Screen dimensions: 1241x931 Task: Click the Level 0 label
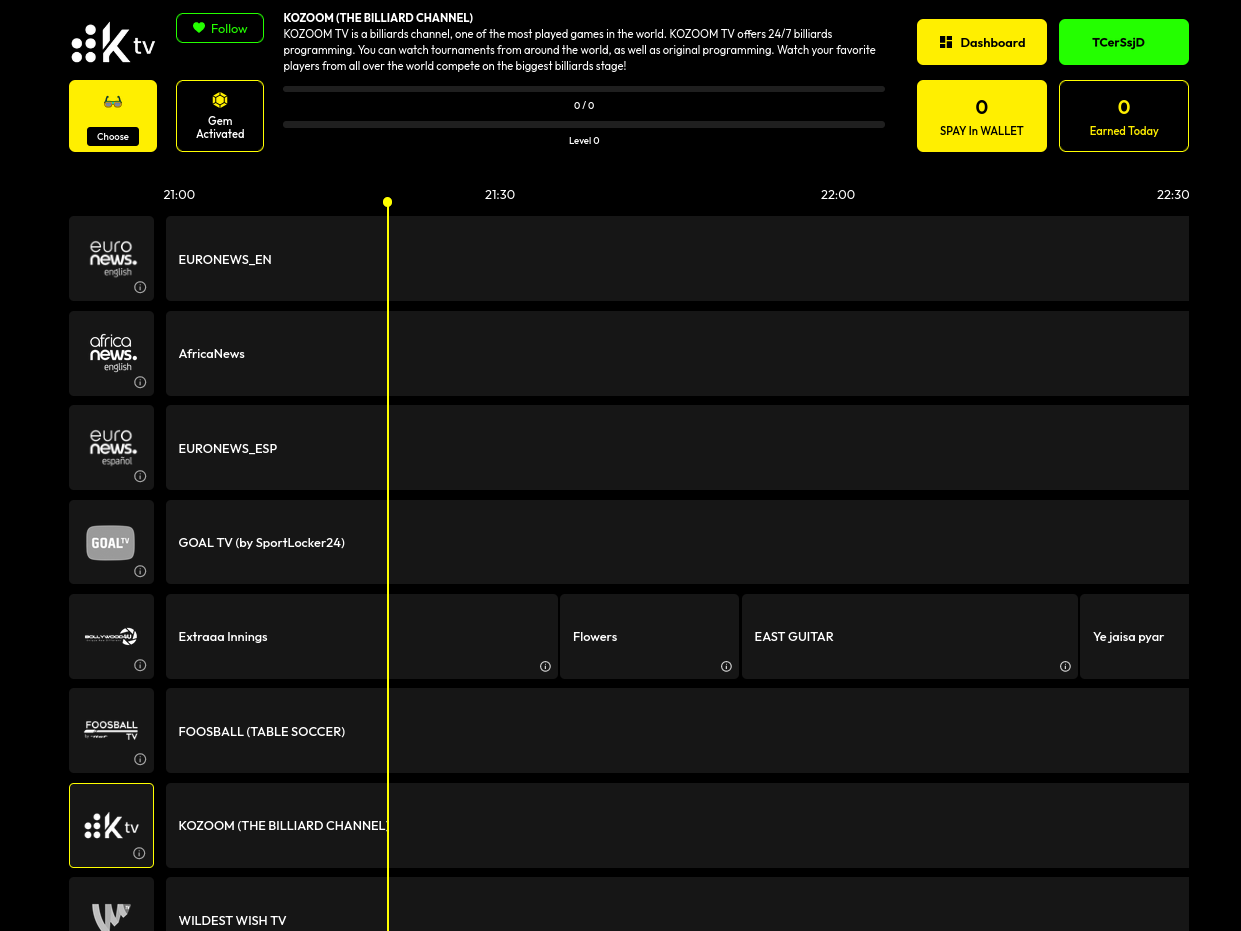(584, 141)
